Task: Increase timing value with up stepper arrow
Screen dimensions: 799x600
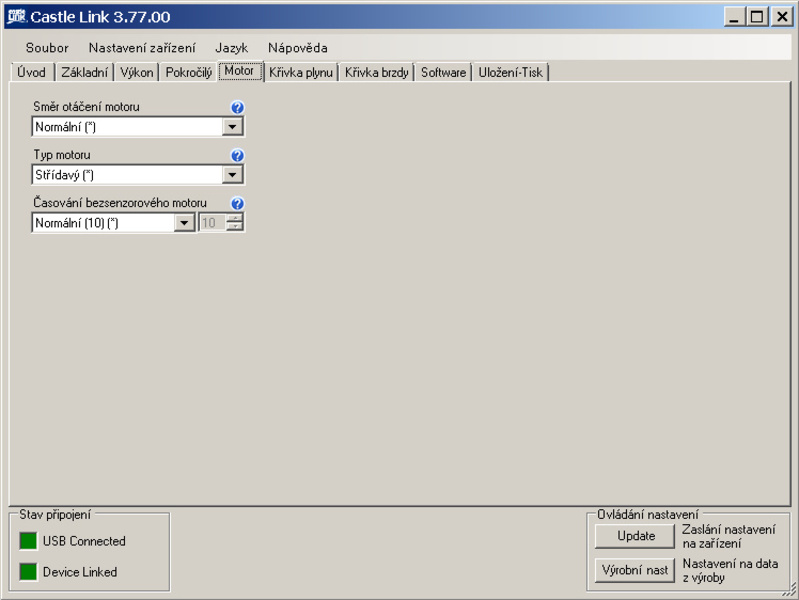Action: 234,218
